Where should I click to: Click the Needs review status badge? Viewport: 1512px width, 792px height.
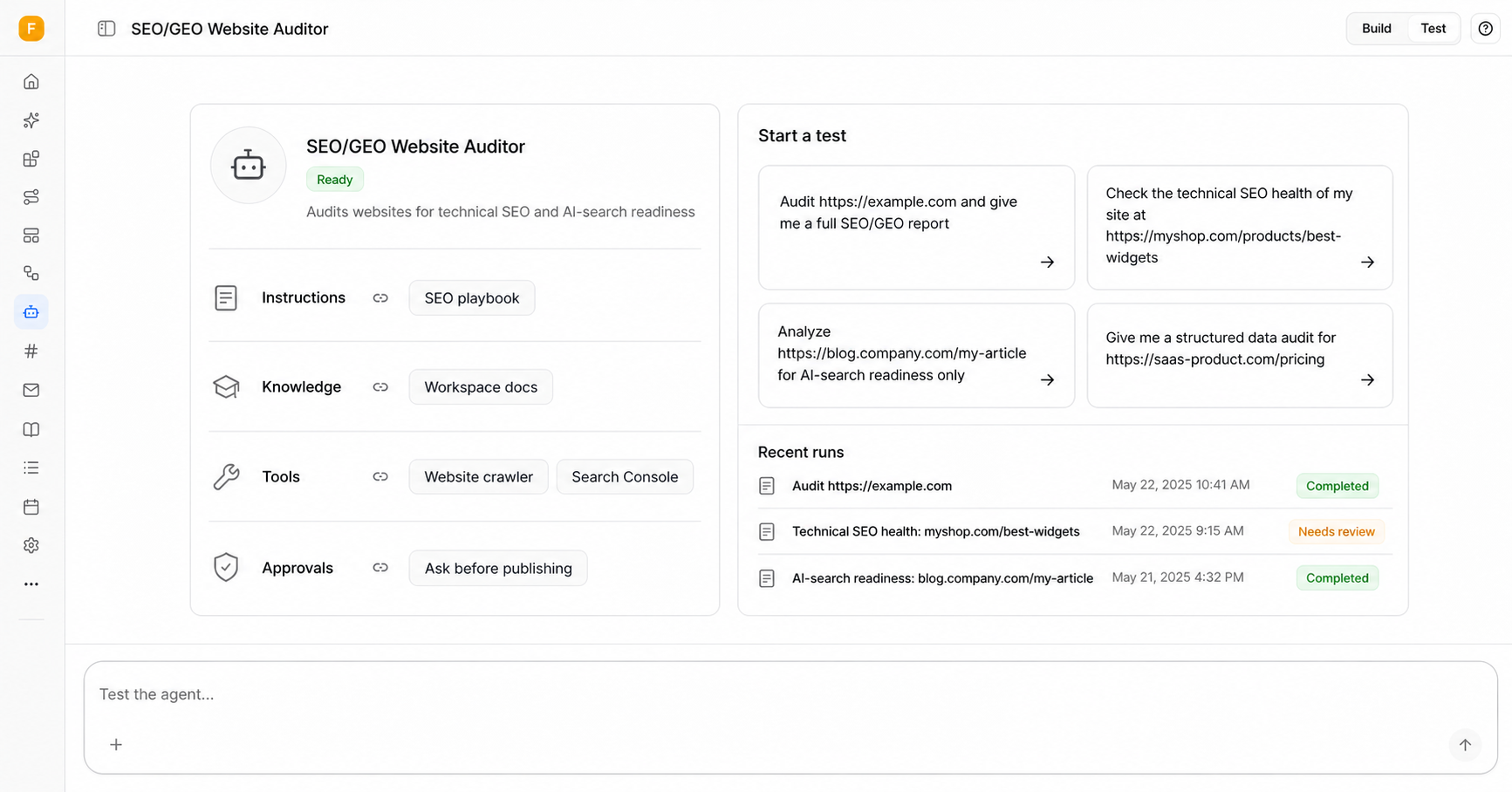click(1336, 531)
